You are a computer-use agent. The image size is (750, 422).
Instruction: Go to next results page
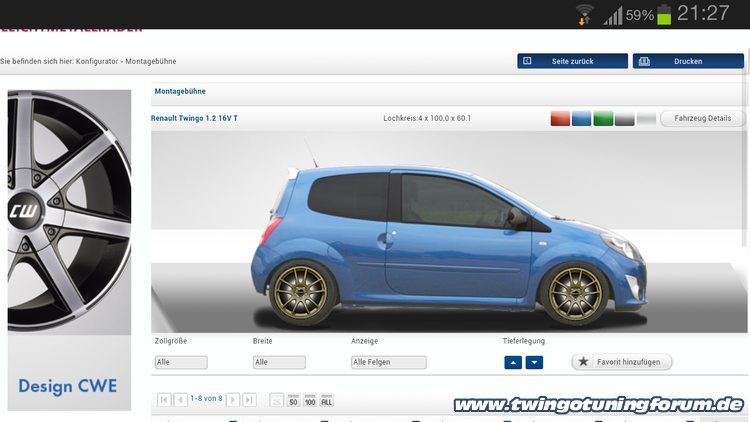tap(232, 400)
